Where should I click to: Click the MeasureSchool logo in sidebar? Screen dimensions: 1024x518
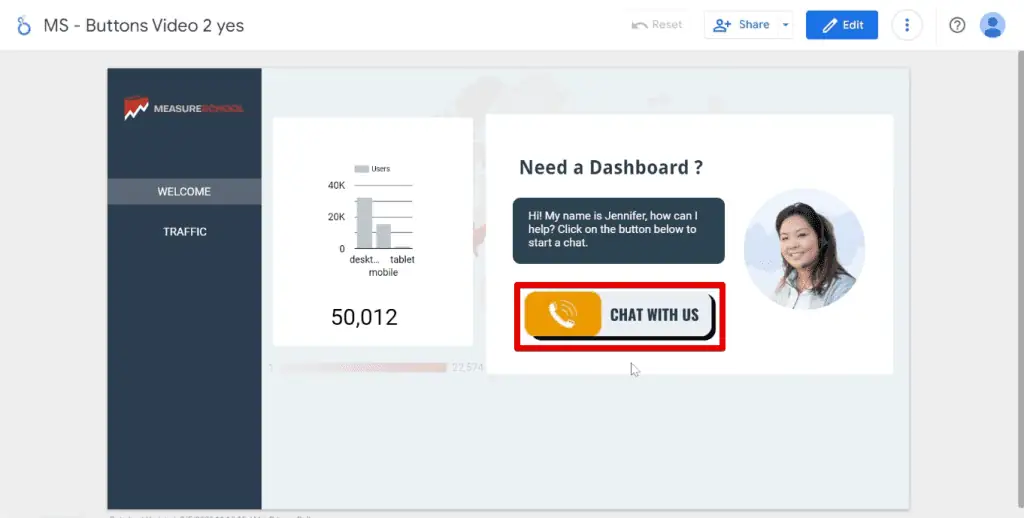coord(184,108)
